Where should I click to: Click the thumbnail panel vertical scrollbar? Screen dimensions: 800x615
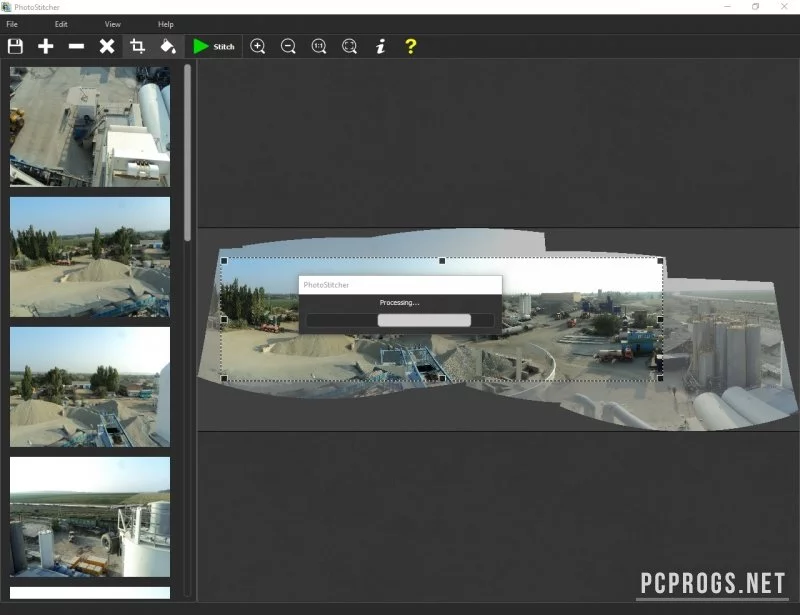pyautogui.click(x=187, y=152)
